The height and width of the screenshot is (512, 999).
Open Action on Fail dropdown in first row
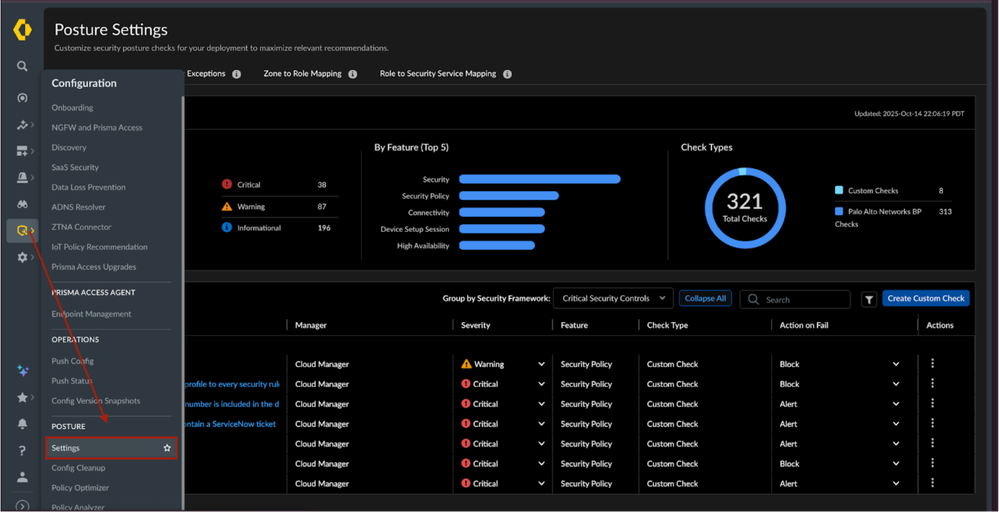pos(895,364)
